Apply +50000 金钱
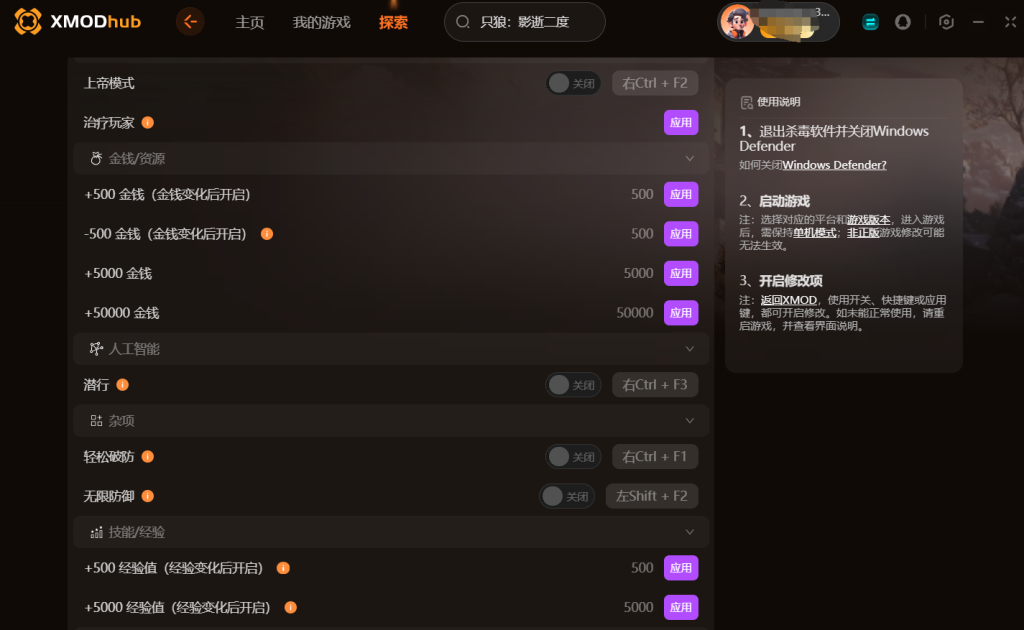The height and width of the screenshot is (630, 1024). click(680, 313)
